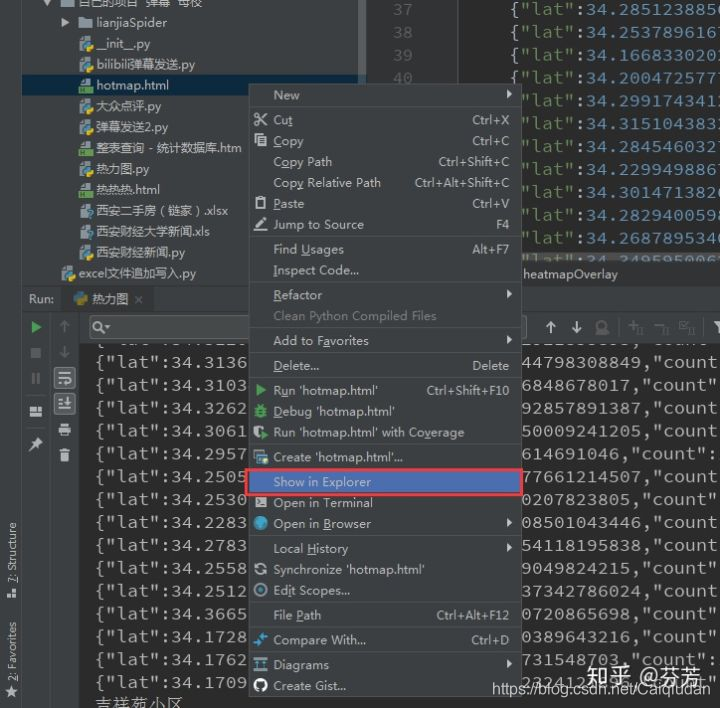Viewport: 720px width, 708px height.
Task: Click the Down the stack trace arrow
Action: click(64, 352)
